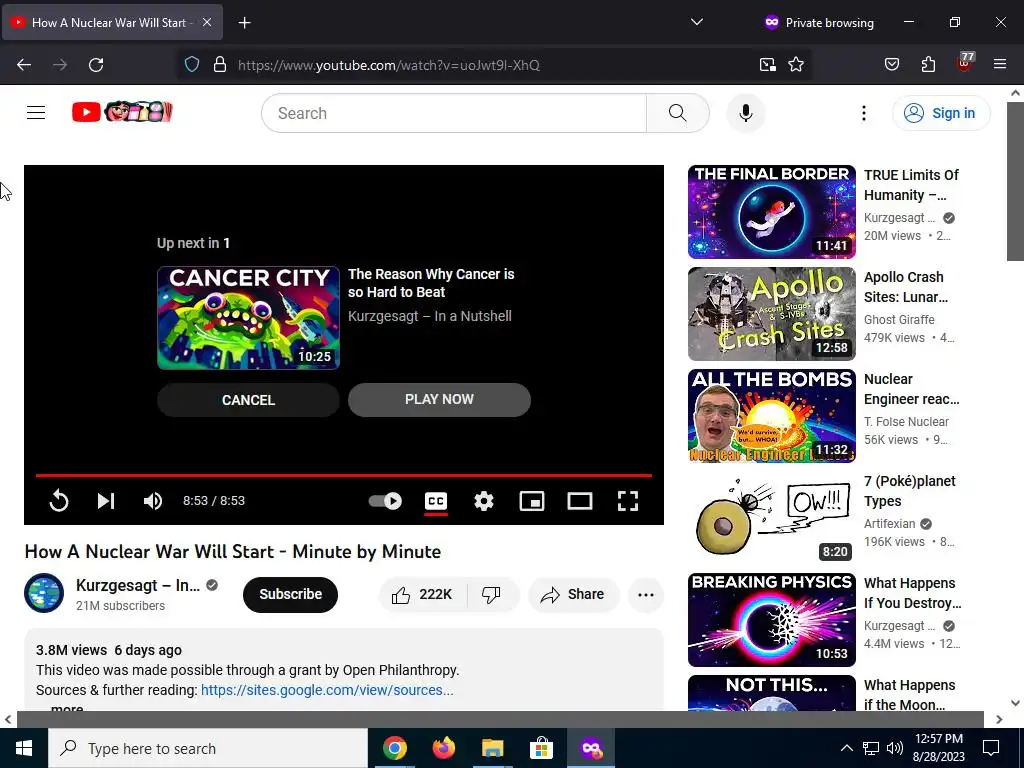Focus the YouTube Search field

(x=454, y=113)
